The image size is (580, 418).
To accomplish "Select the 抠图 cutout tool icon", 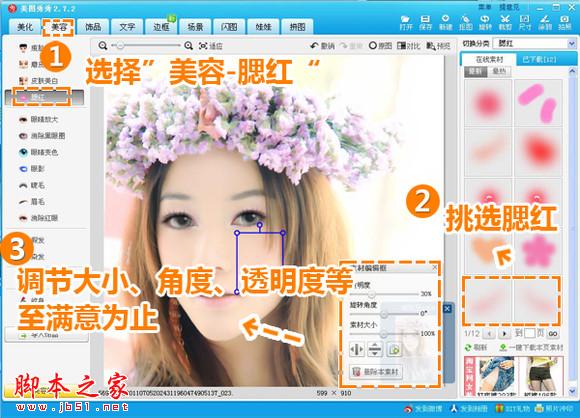I will 465,23.
